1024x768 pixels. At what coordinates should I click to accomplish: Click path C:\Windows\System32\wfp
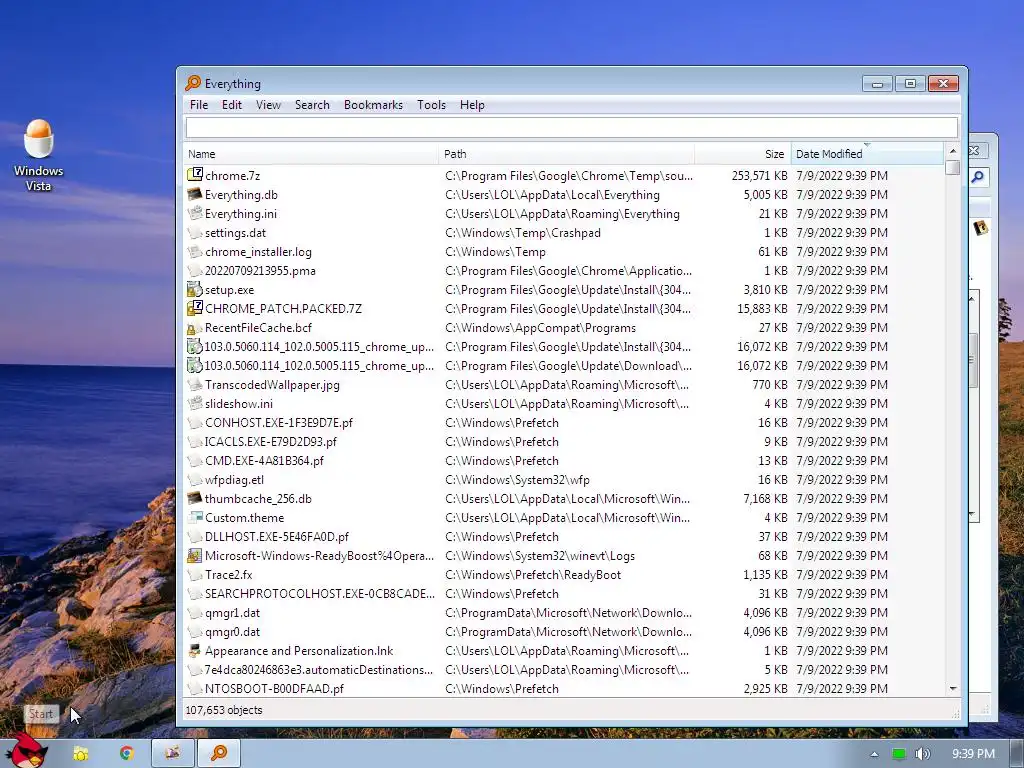coord(517,479)
